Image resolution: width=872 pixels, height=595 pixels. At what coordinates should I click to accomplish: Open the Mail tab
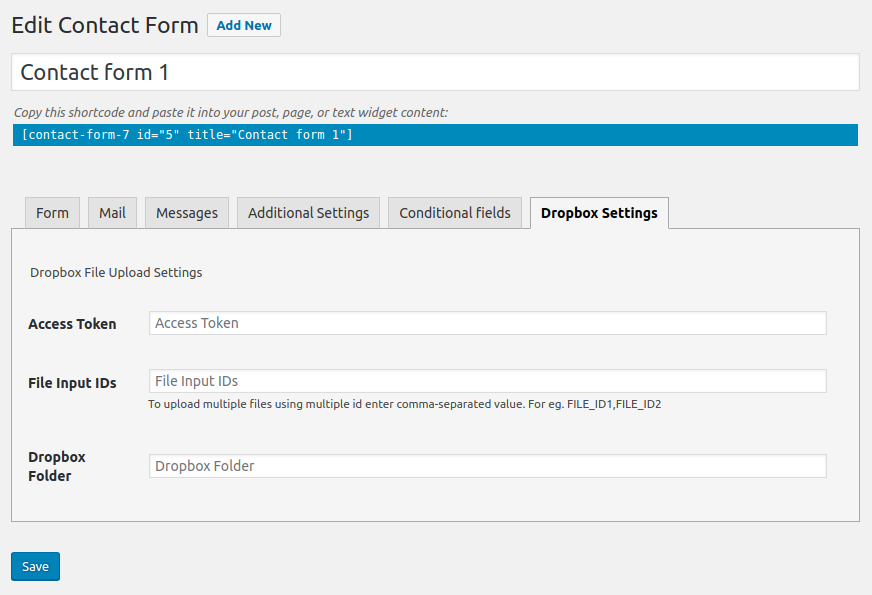click(x=112, y=213)
